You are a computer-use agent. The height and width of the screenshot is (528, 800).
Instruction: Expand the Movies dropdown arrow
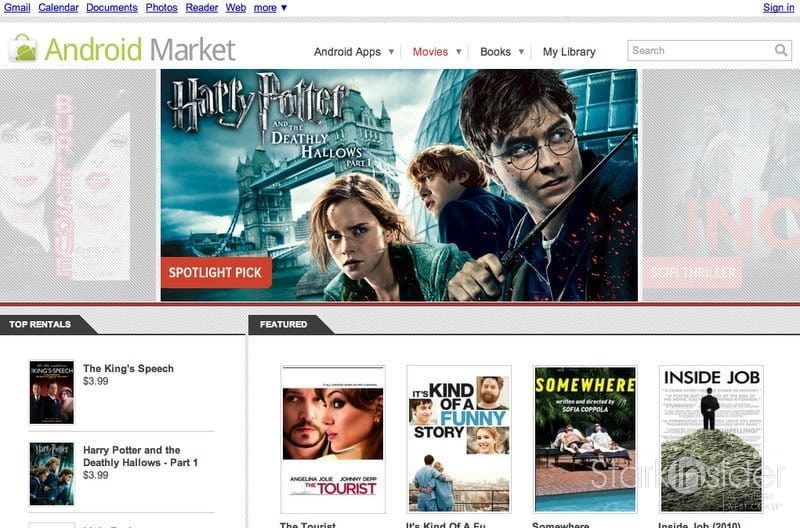pos(459,52)
